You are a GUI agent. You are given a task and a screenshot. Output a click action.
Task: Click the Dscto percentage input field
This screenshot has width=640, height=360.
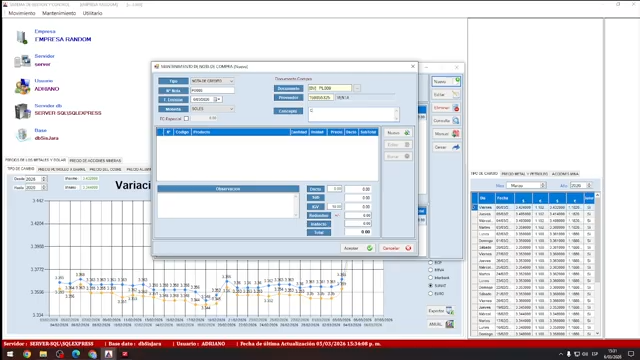pos(334,189)
